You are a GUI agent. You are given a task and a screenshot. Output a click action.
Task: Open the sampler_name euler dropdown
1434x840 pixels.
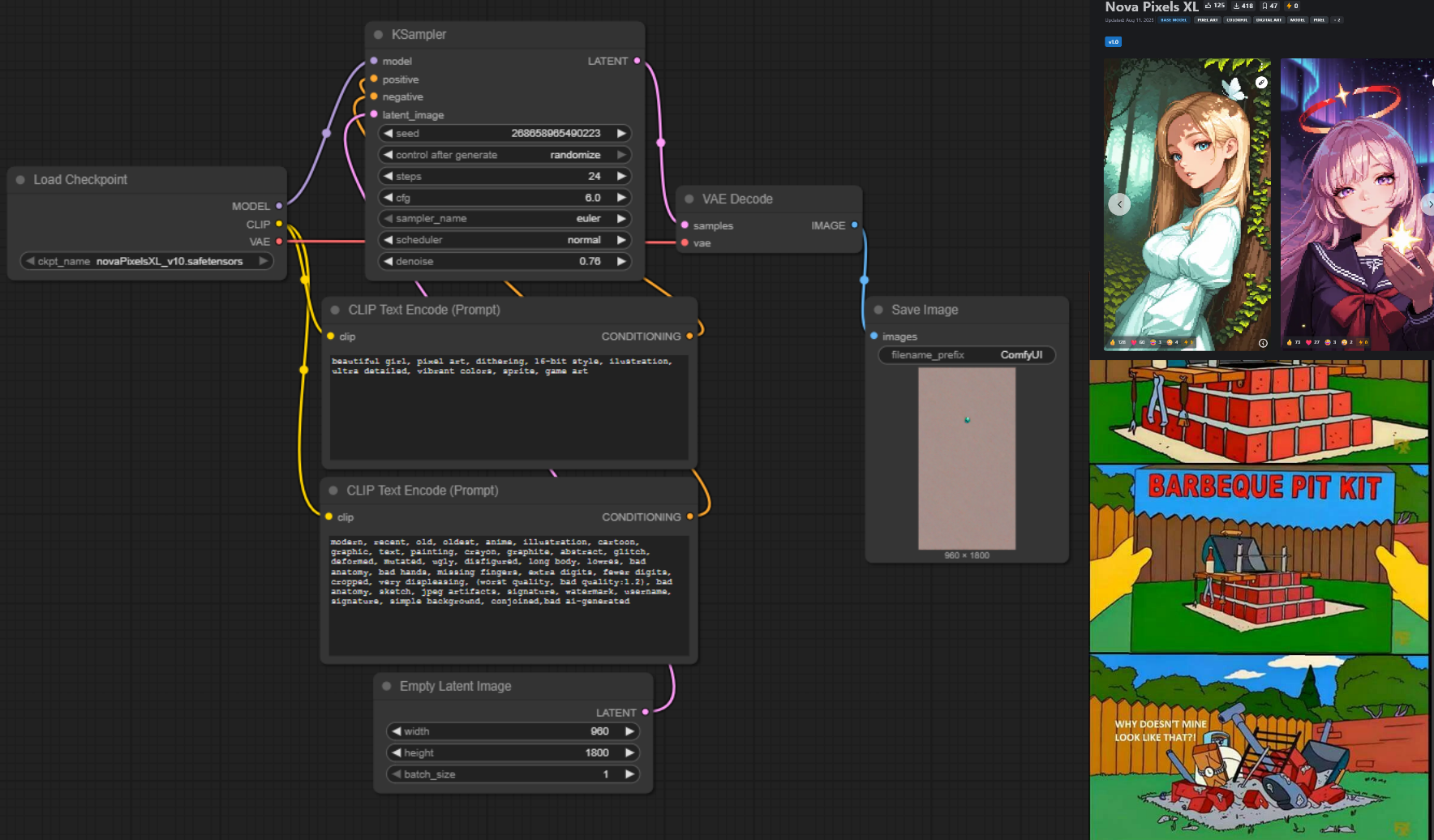tap(504, 219)
